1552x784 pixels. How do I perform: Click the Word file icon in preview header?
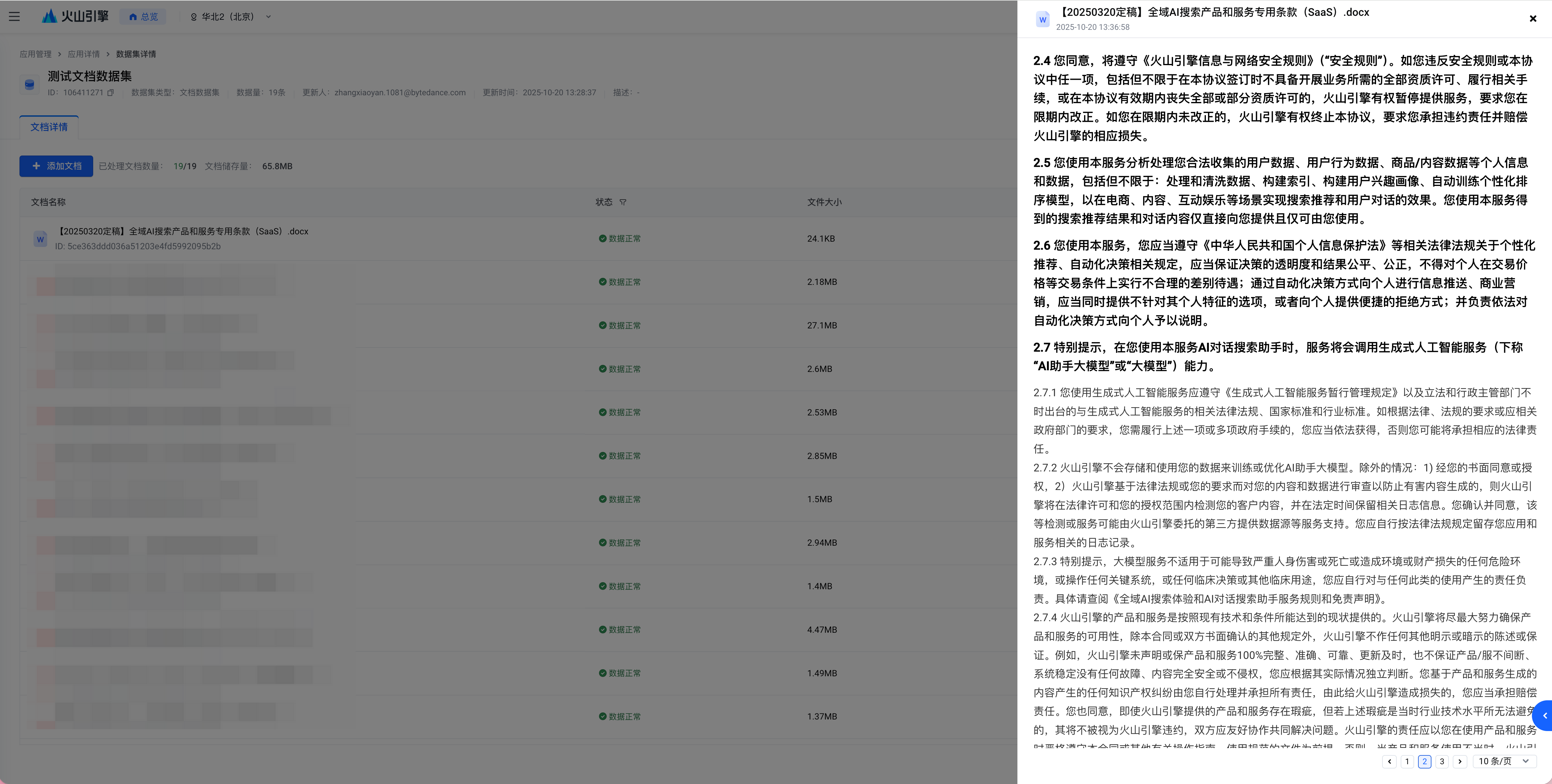[x=1042, y=19]
